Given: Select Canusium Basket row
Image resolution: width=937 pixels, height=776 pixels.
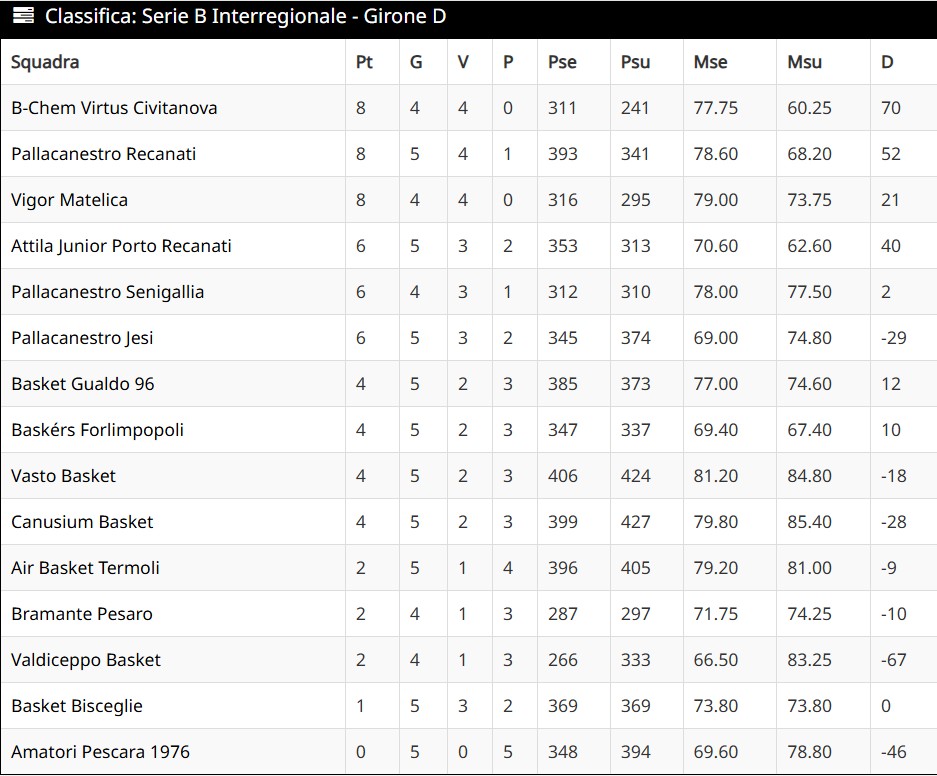Looking at the screenshot, I should pos(82,522).
